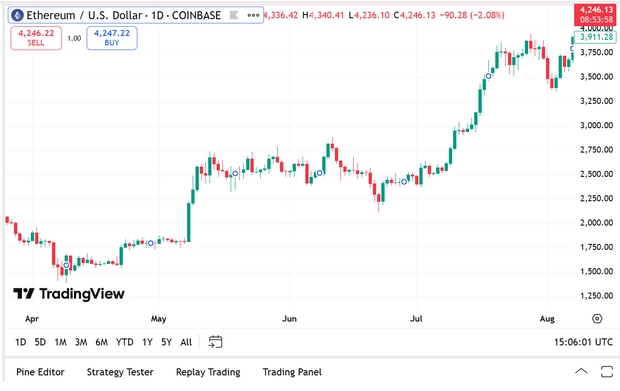Open the Pine Editor tab
This screenshot has width=620, height=391.
[x=40, y=372]
